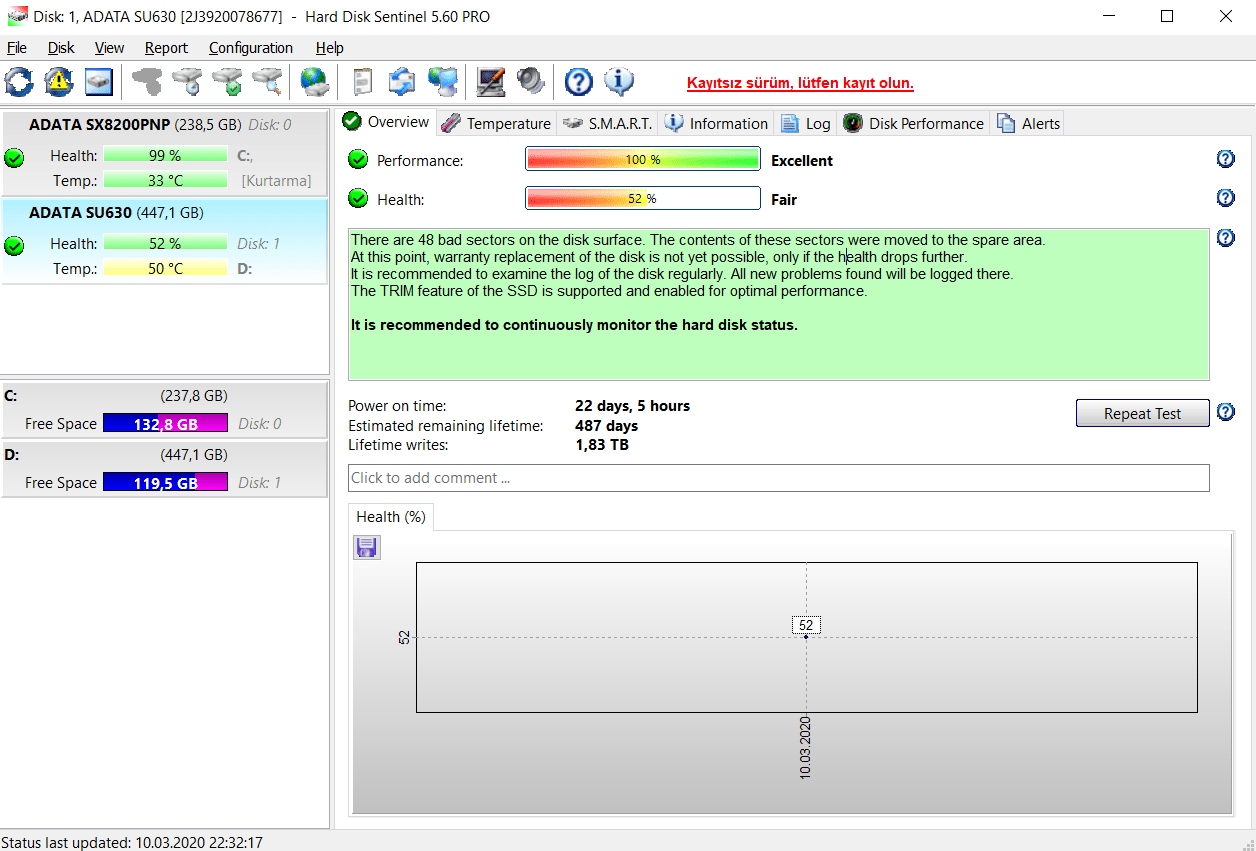Click the grayed-out gray blob toolbar icon

pyautogui.click(x=147, y=82)
